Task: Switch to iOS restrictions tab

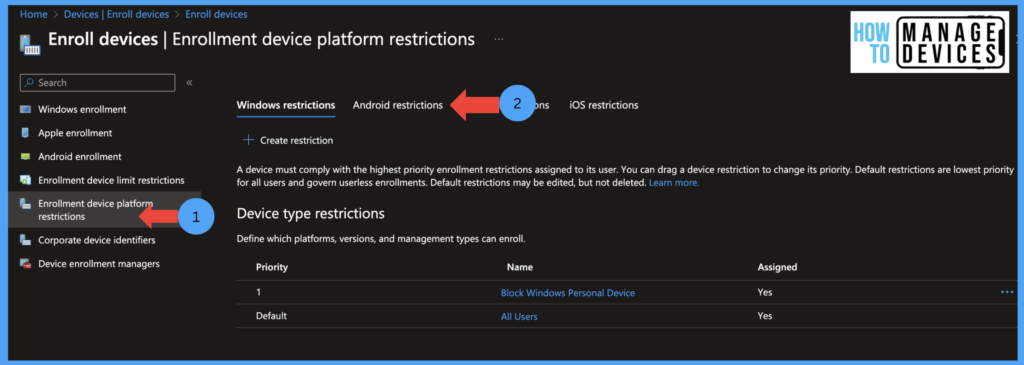Action: pos(603,105)
